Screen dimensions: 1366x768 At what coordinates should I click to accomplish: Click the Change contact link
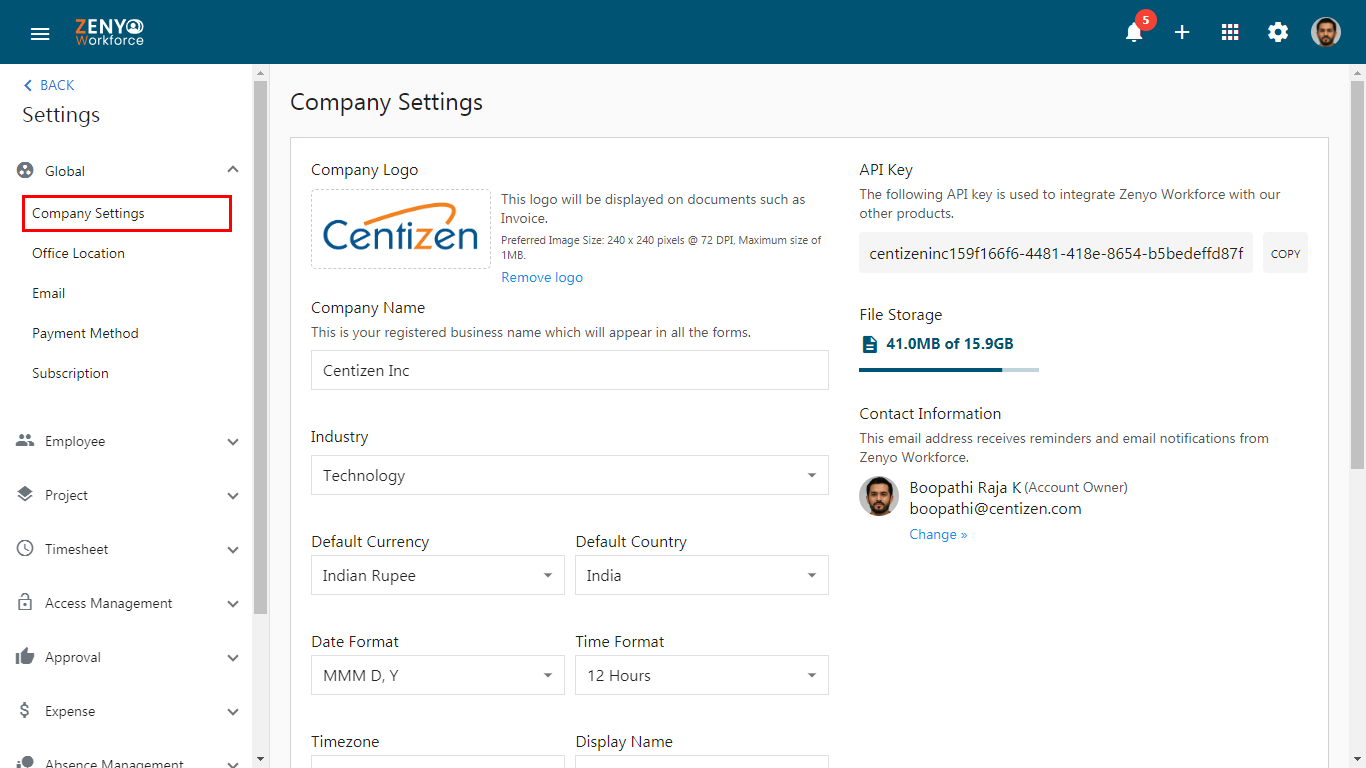pyautogui.click(x=938, y=534)
